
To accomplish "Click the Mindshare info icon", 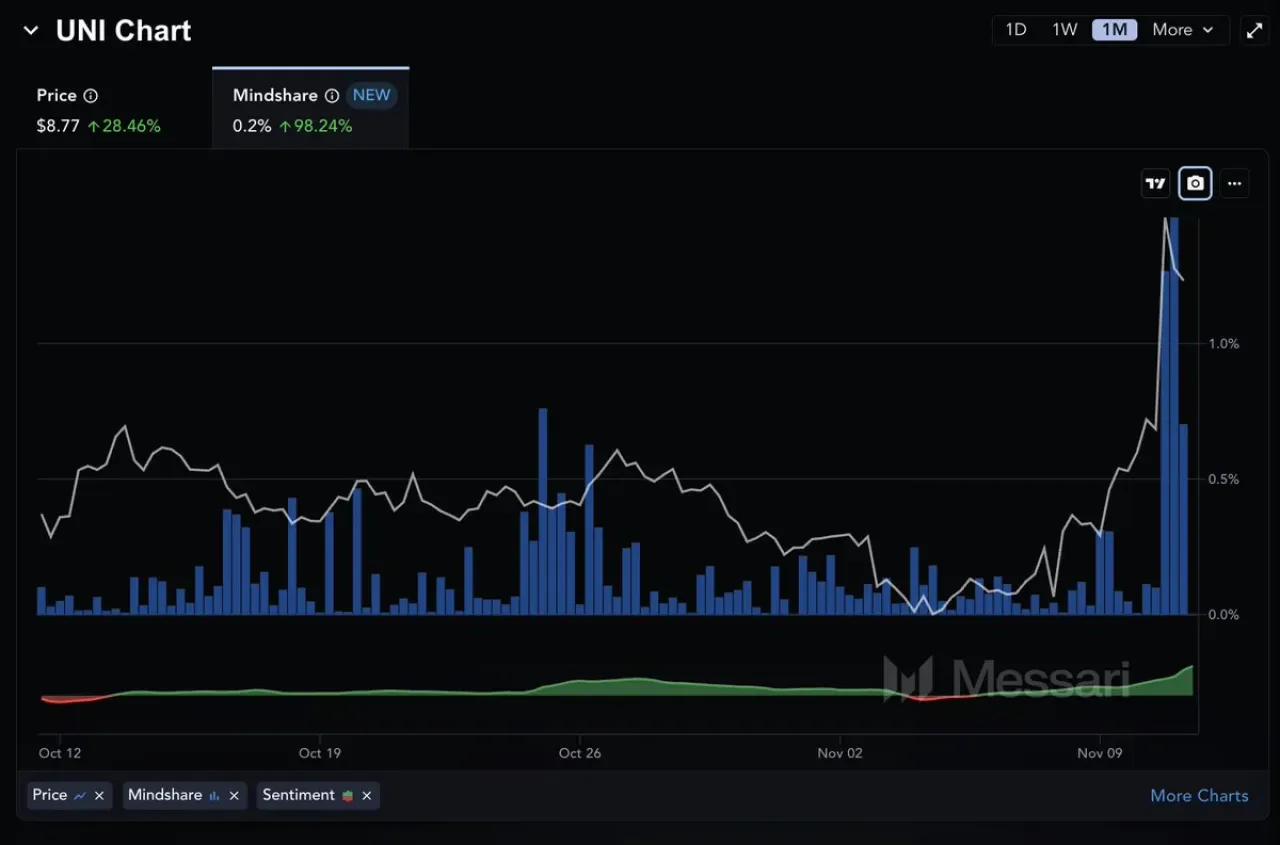I will coord(332,96).
